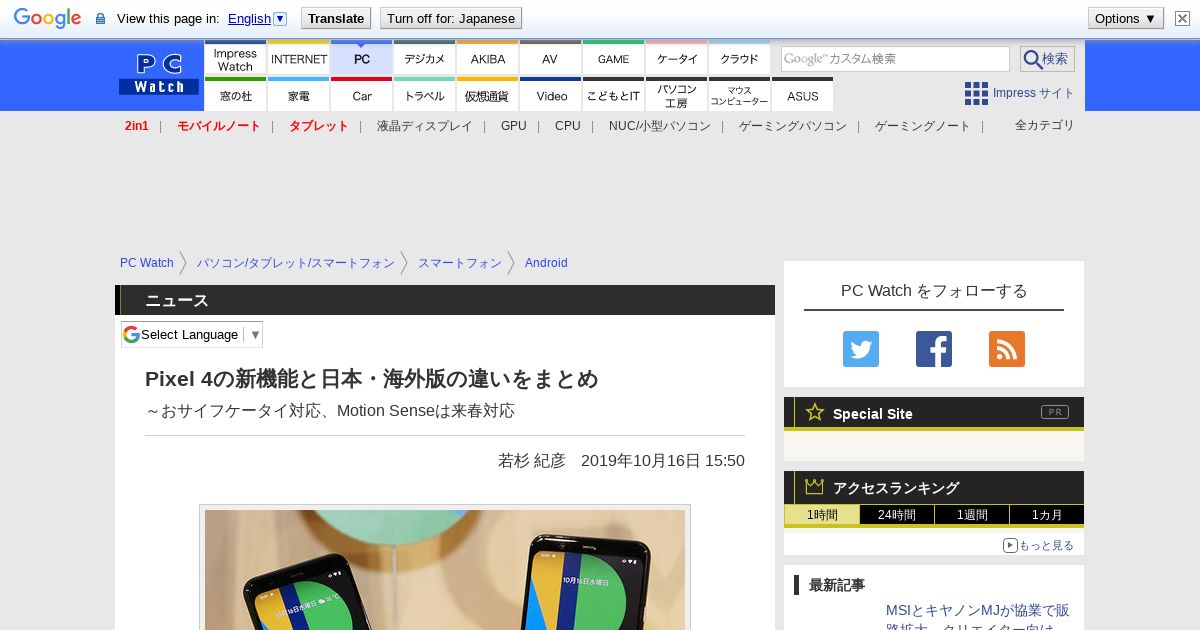
Task: Open the Video tab
Action: (x=550, y=95)
